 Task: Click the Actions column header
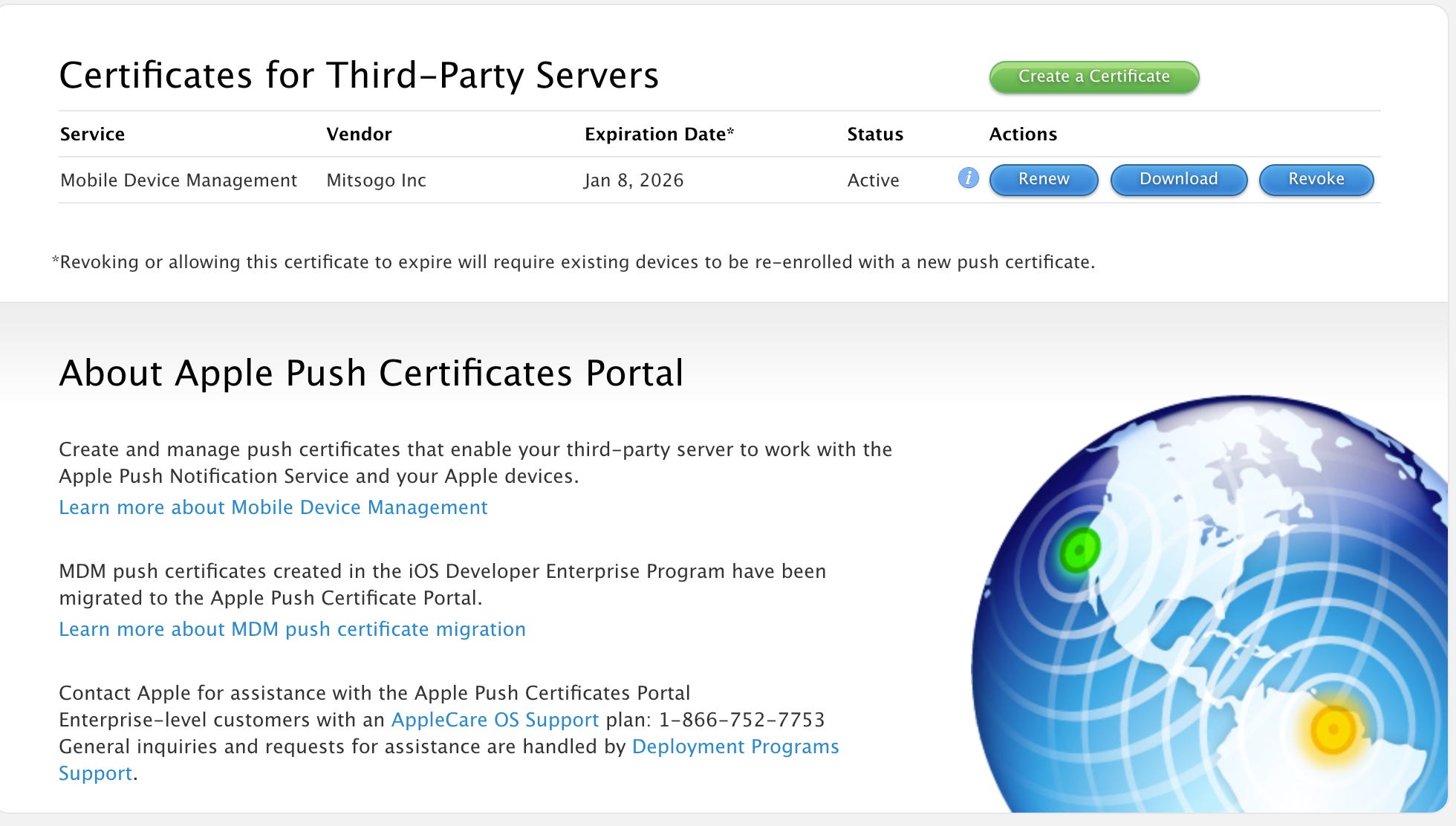pos(1023,134)
